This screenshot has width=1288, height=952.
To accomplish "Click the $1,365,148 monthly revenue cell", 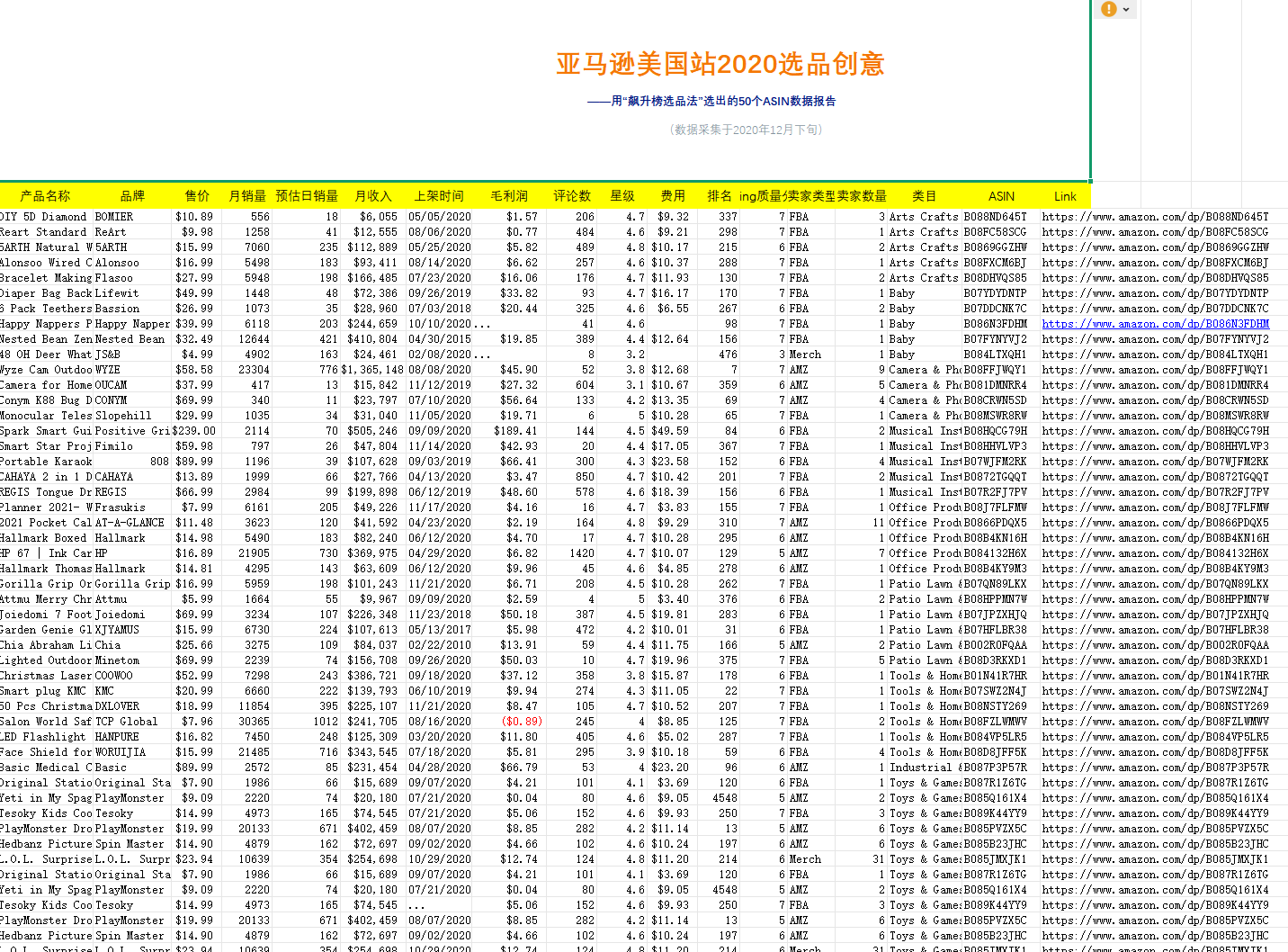I will coord(371,370).
